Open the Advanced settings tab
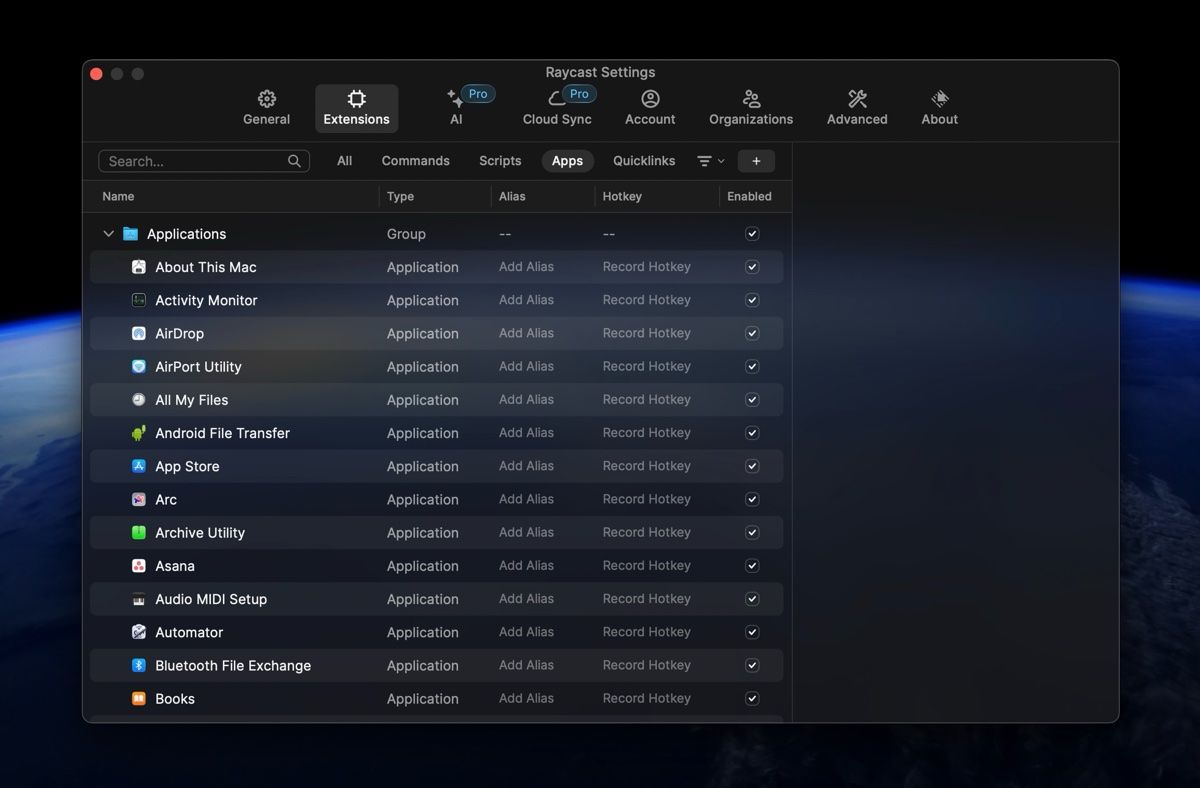 [x=857, y=108]
